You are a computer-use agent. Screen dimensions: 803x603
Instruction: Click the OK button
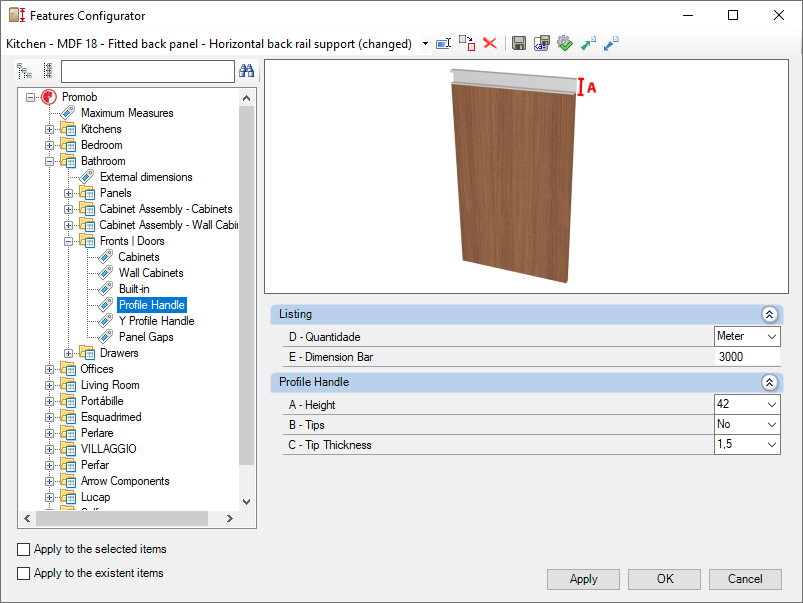coord(664,579)
